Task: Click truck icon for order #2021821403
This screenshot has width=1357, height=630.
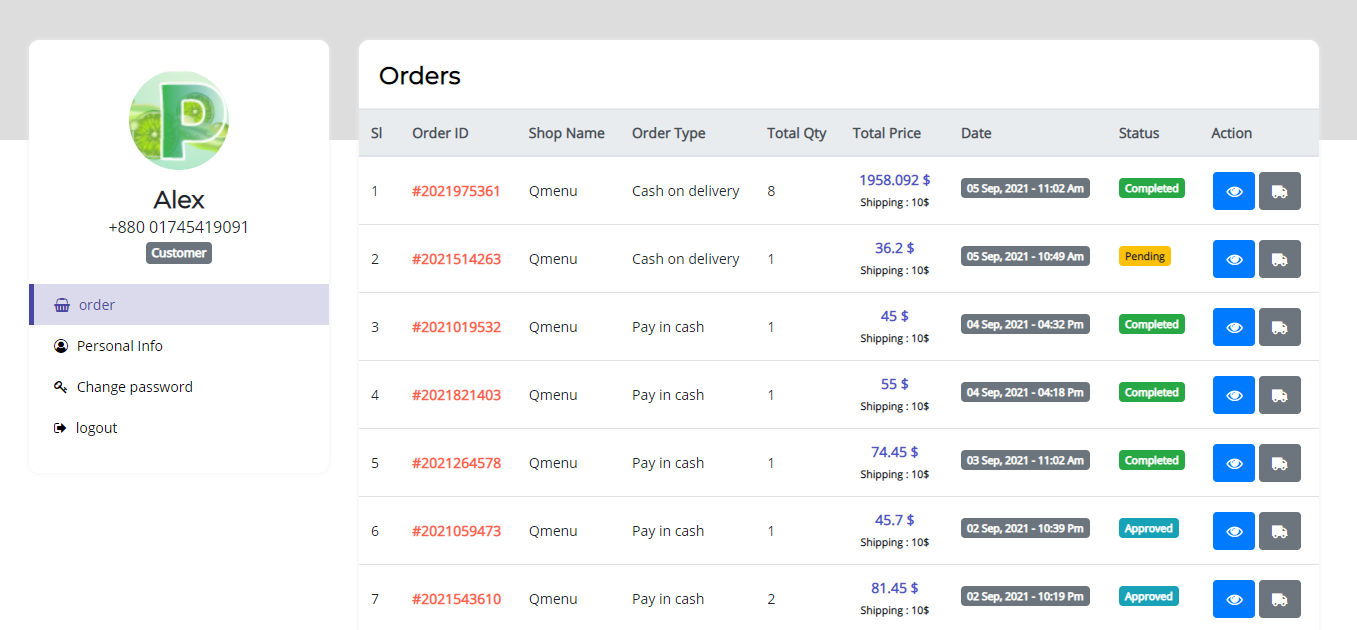Action: [x=1279, y=395]
